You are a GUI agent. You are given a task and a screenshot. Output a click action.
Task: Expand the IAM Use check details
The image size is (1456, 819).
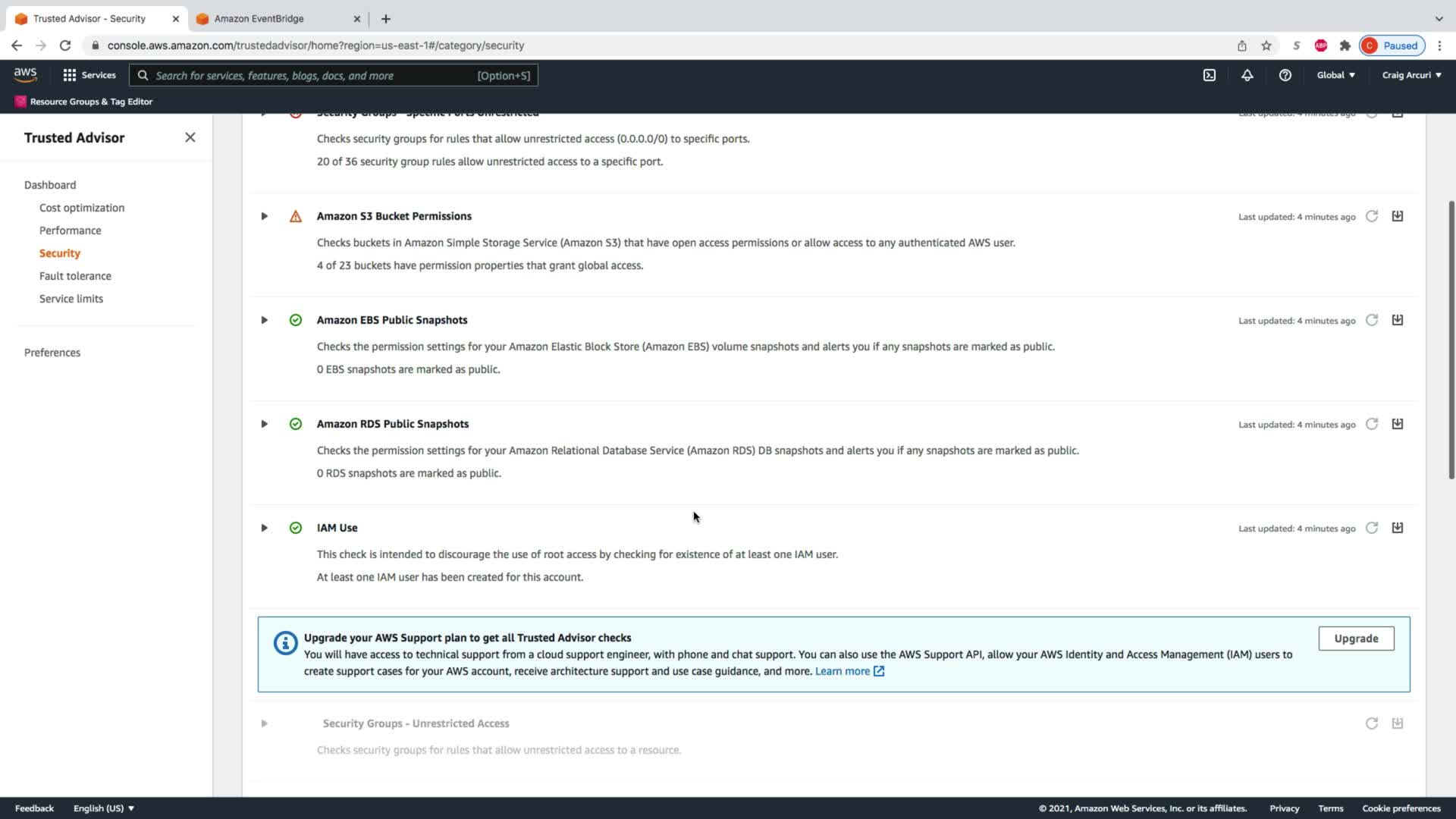tap(264, 528)
